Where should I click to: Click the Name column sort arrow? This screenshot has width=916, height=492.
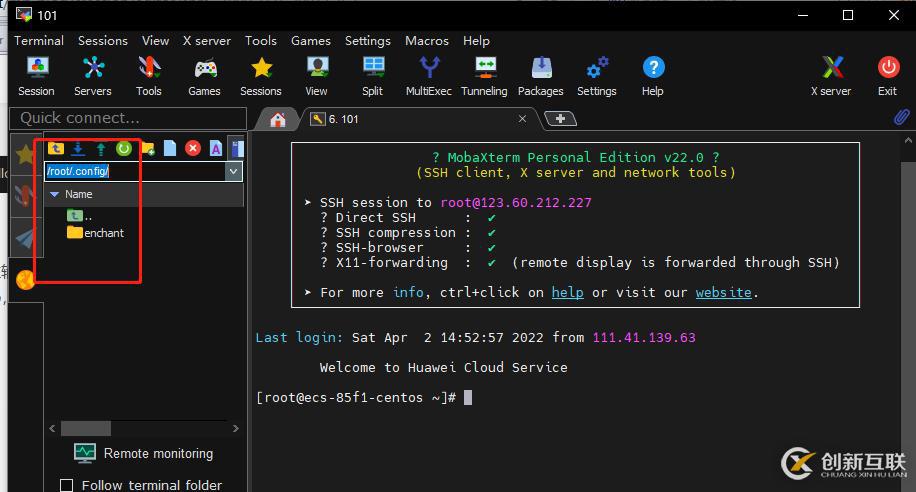pos(55,194)
